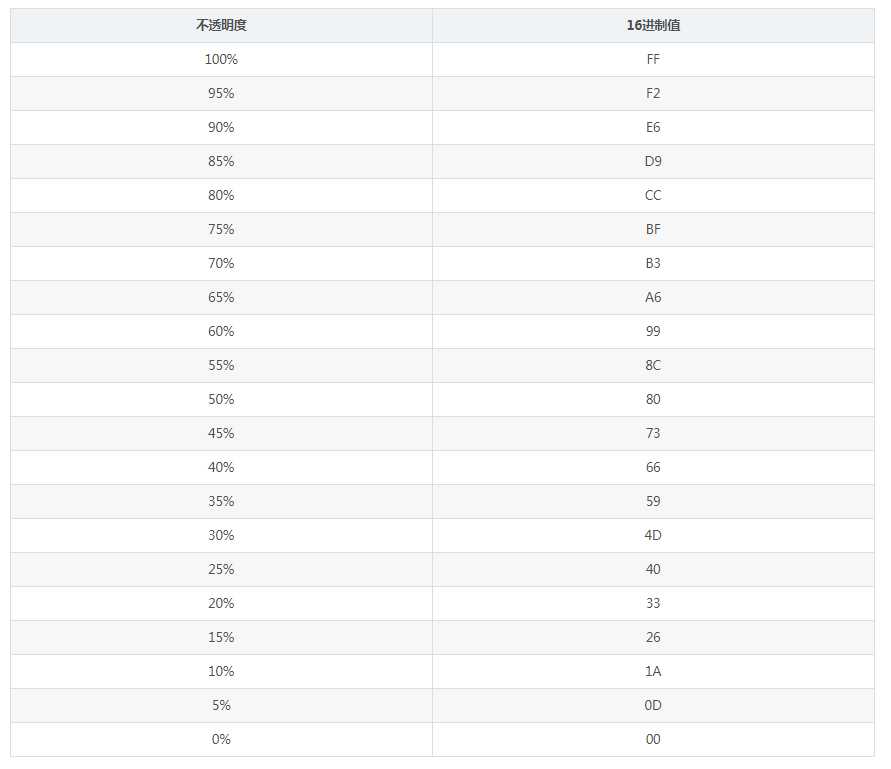Select the 70% opacity cell
This screenshot has width=891, height=769.
point(221,264)
